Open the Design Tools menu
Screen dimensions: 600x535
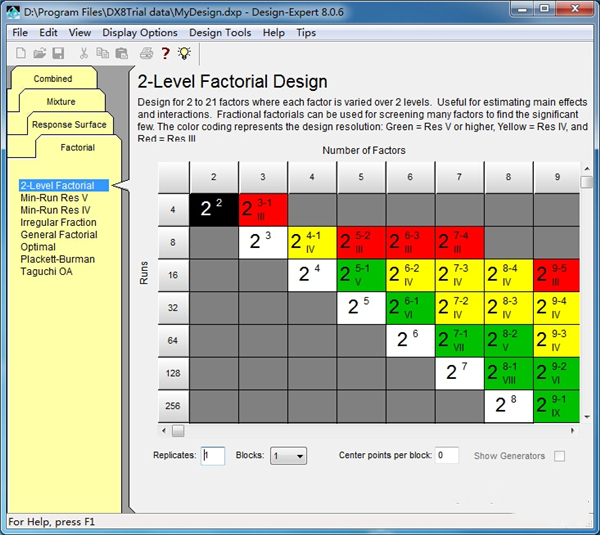point(220,32)
